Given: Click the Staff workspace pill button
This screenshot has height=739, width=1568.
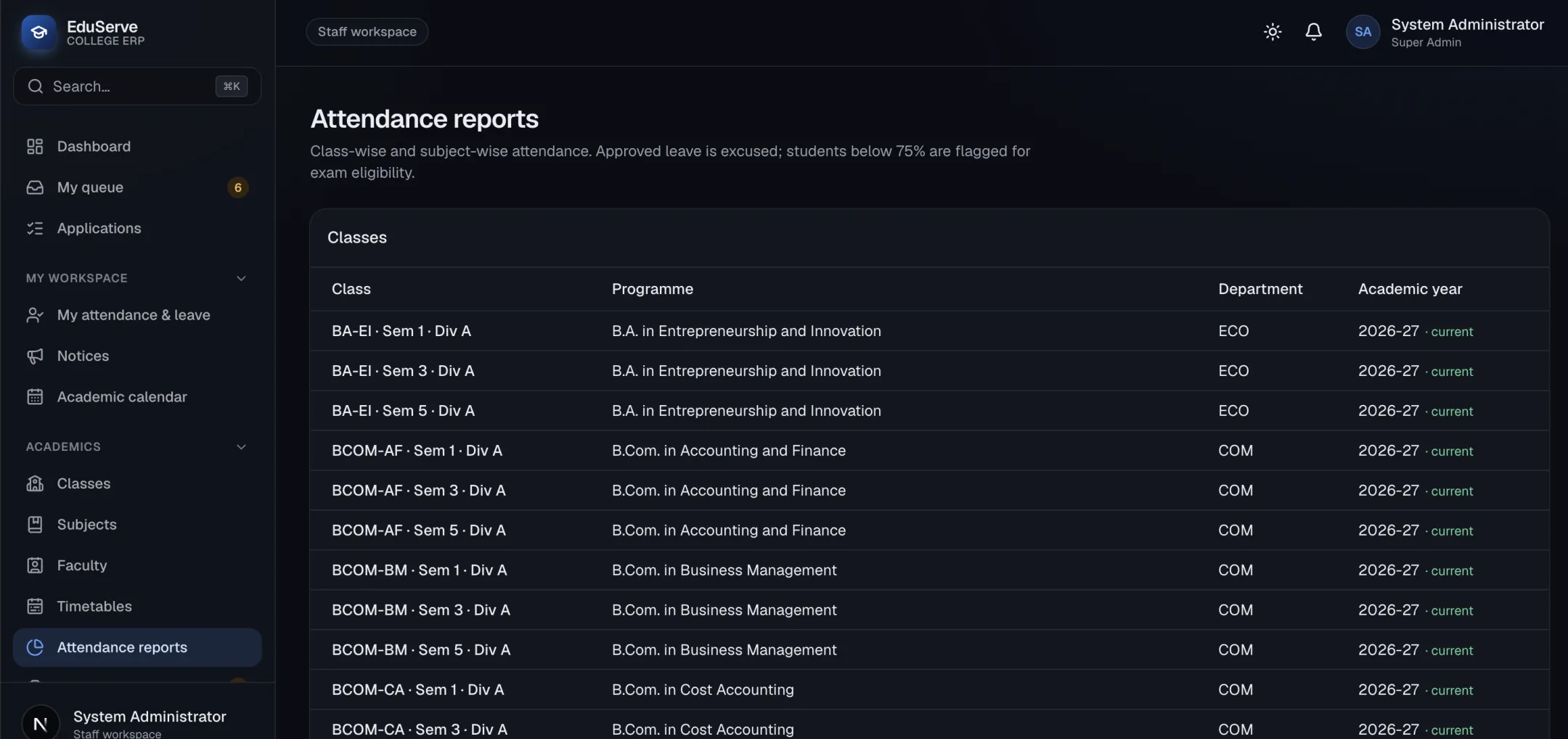Looking at the screenshot, I should (x=367, y=32).
